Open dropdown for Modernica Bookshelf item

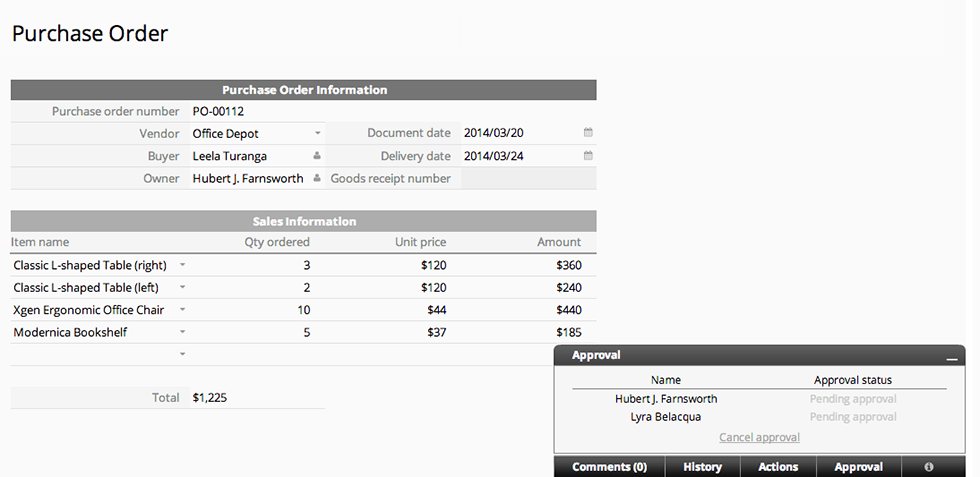point(182,333)
